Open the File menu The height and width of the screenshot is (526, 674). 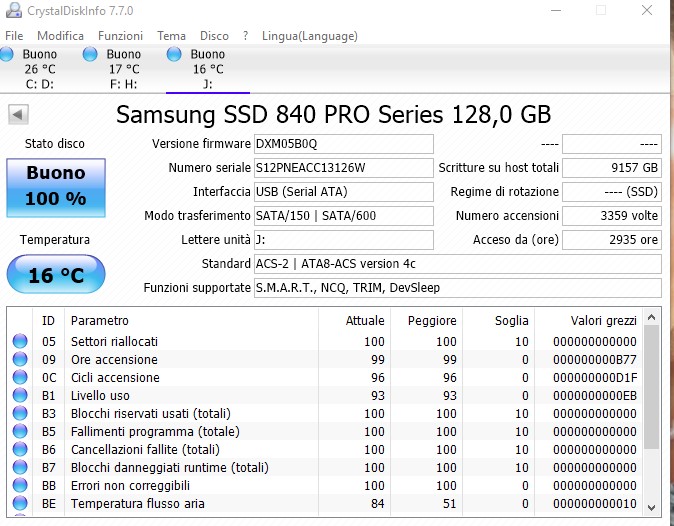pos(14,36)
